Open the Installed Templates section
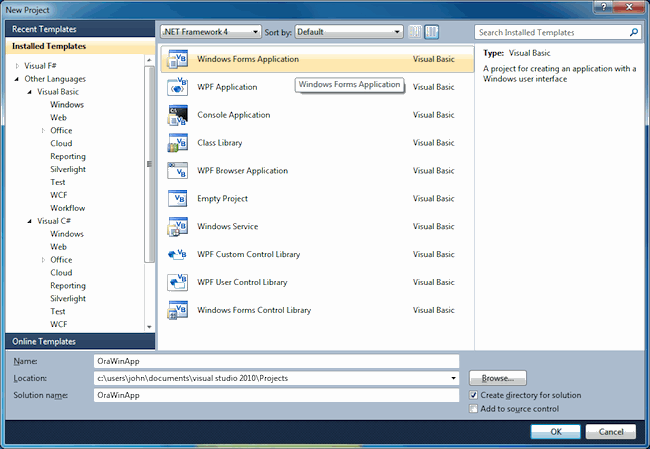The height and width of the screenshot is (449, 650). [x=80, y=46]
